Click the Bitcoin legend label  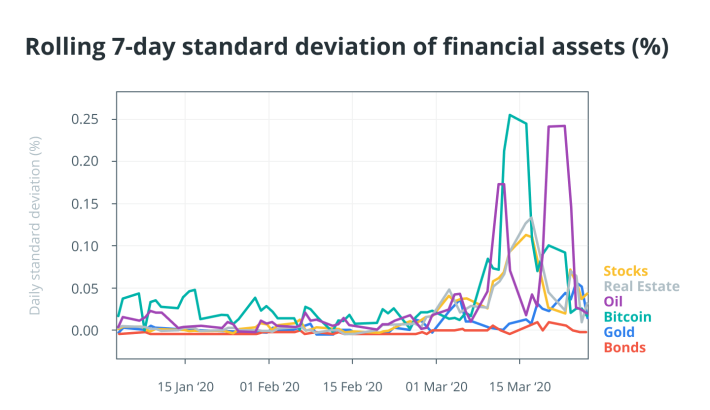(x=627, y=317)
